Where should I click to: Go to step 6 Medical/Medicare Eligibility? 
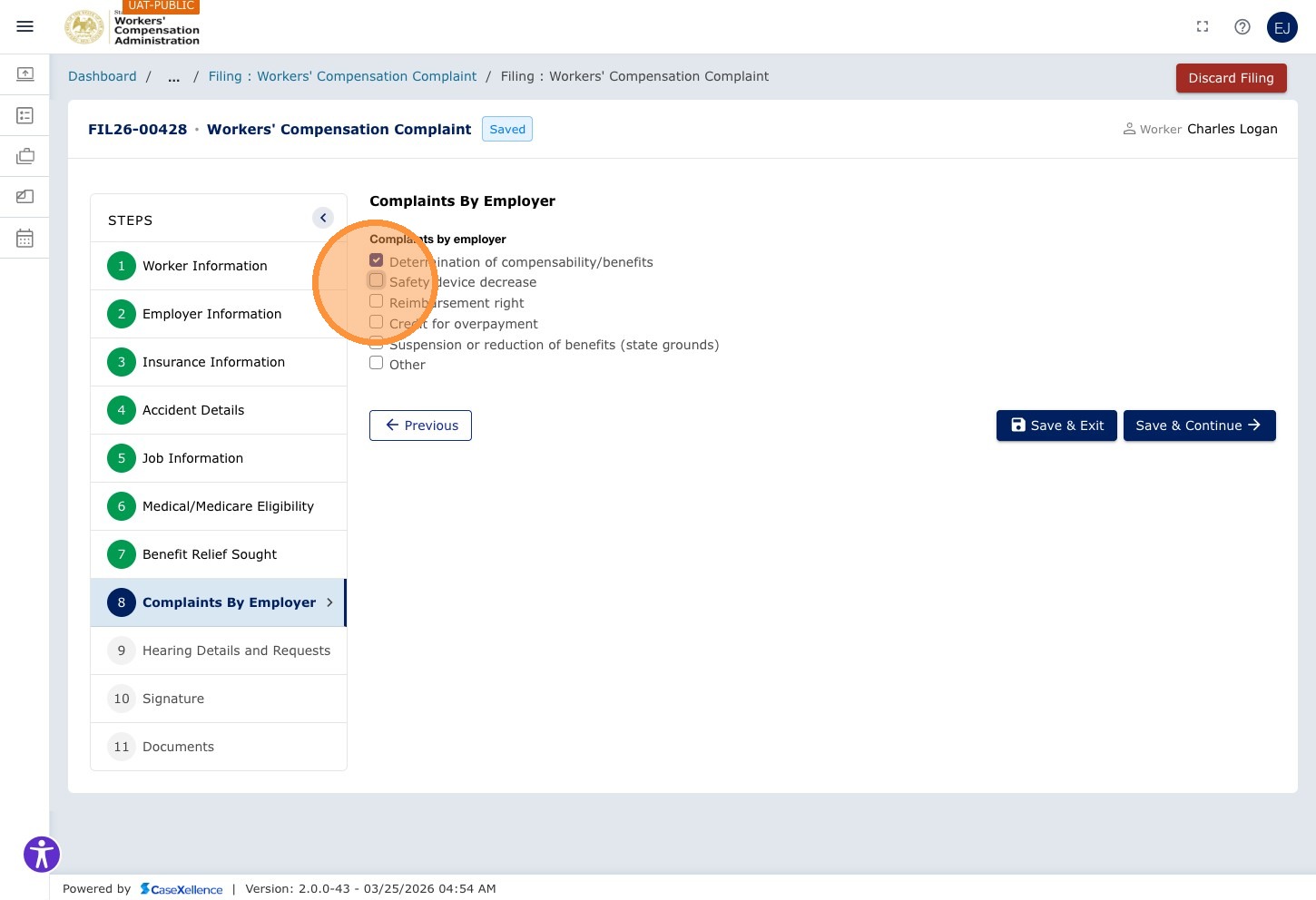219,506
